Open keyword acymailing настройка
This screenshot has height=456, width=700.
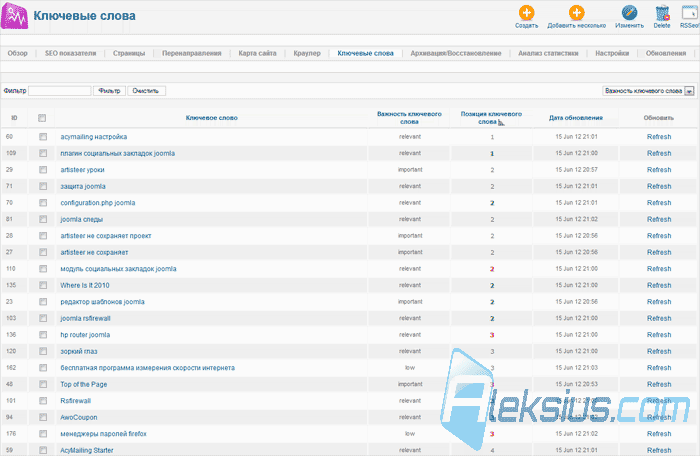(94, 137)
